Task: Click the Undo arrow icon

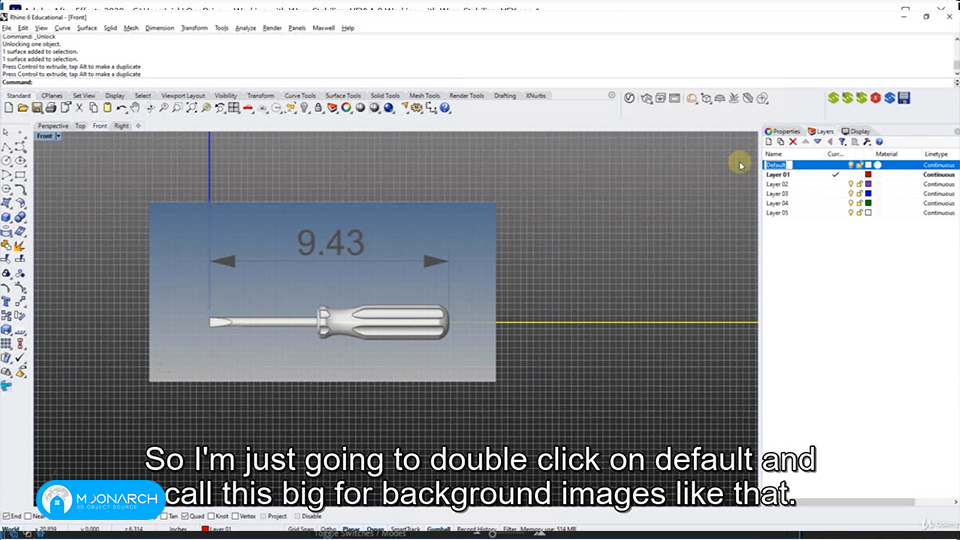Action: (x=121, y=108)
